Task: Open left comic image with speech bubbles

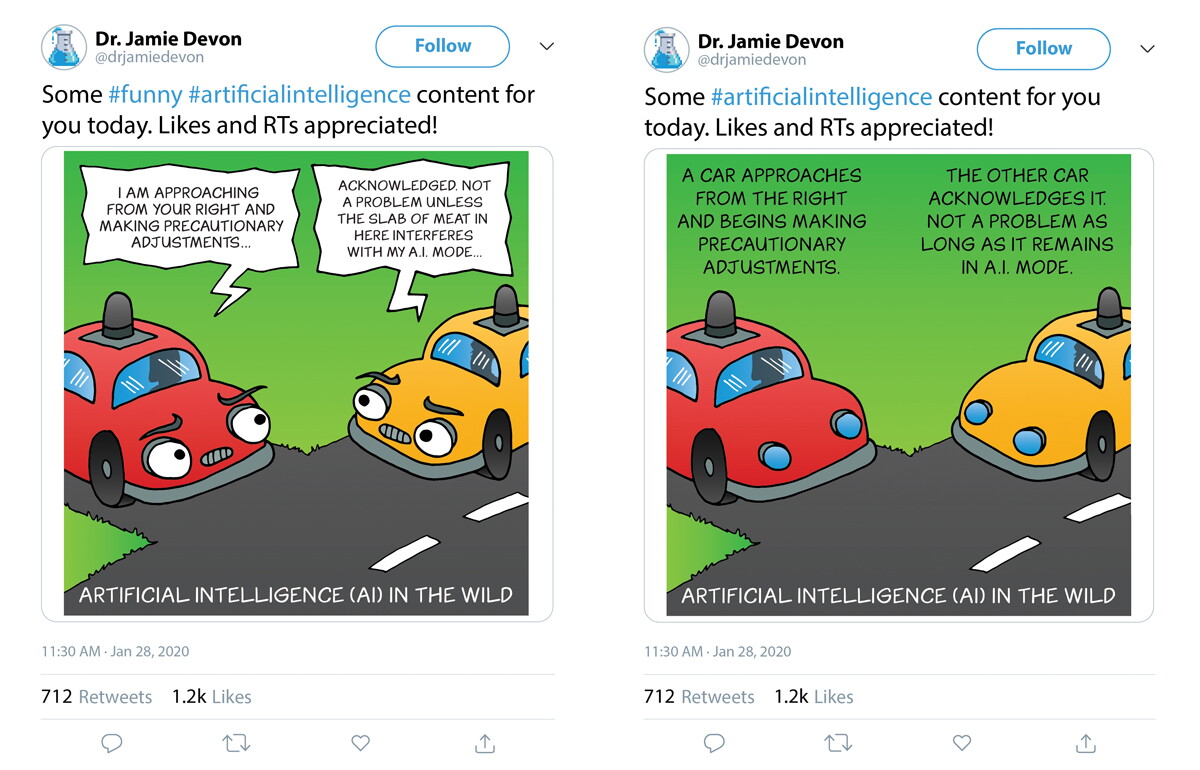Action: (x=296, y=384)
